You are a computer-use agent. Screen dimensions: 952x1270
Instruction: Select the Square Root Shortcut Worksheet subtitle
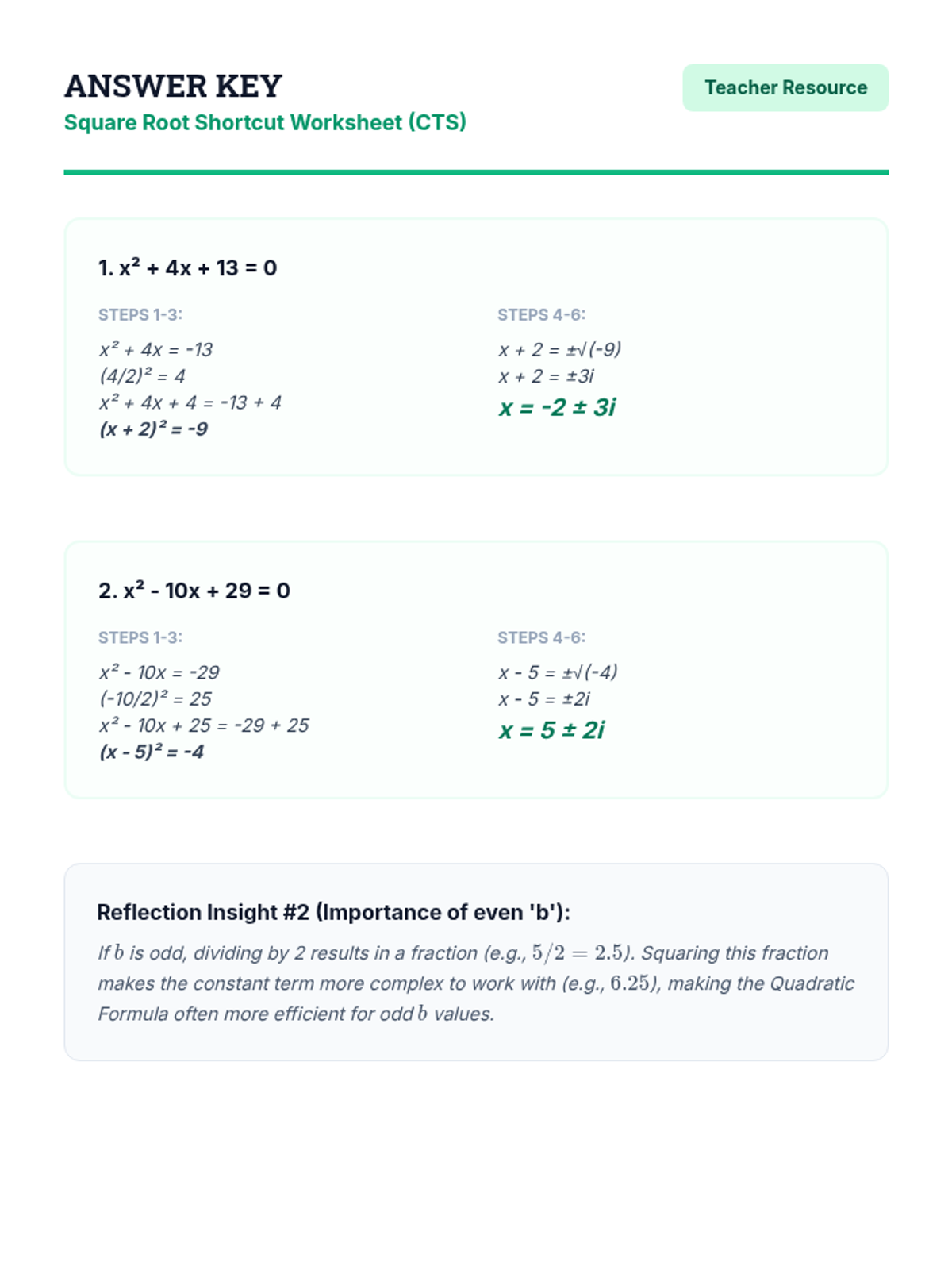coord(265,122)
